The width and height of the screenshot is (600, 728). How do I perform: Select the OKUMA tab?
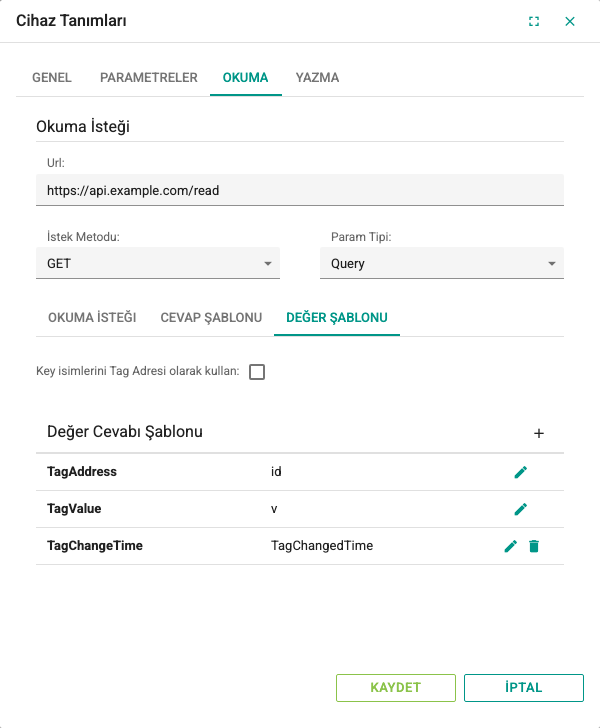(x=246, y=78)
